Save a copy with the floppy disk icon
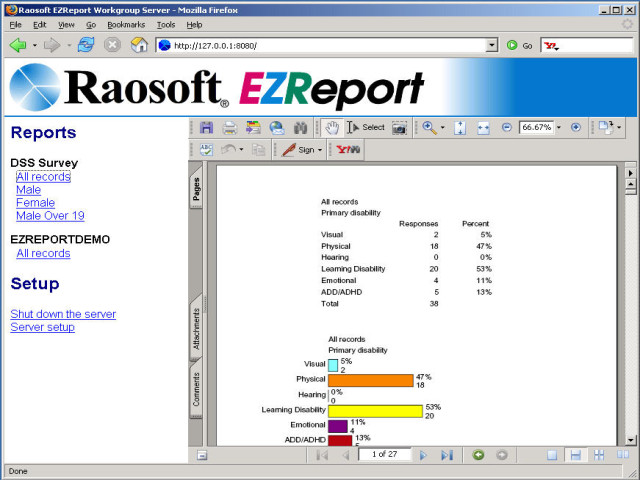This screenshot has height=480, width=640. 207,128
